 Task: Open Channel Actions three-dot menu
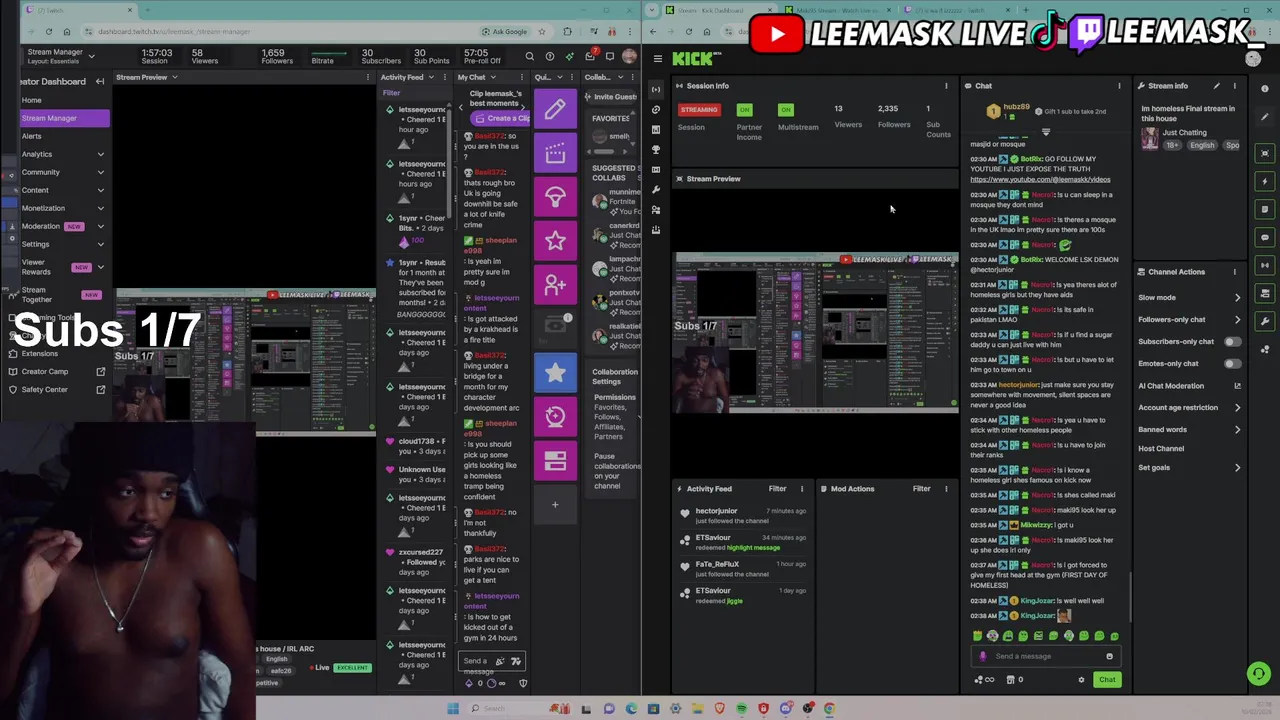1234,272
